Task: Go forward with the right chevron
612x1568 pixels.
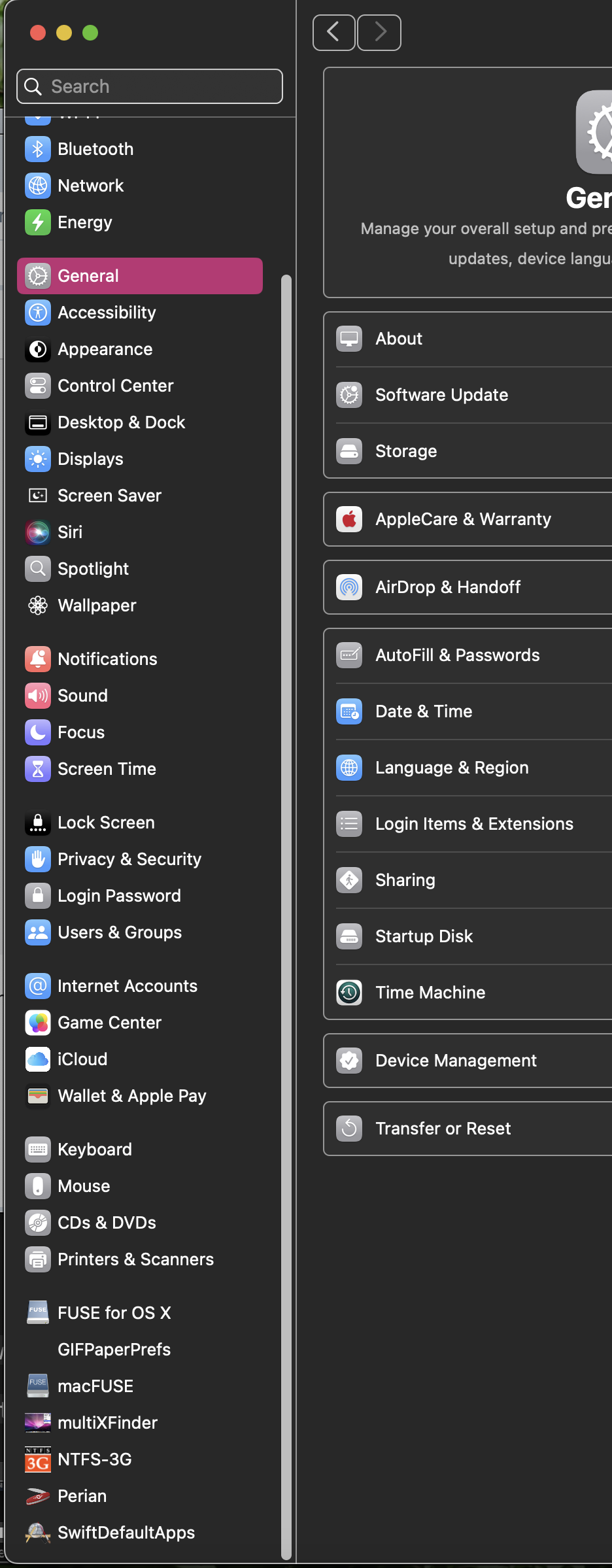Action: [x=379, y=32]
